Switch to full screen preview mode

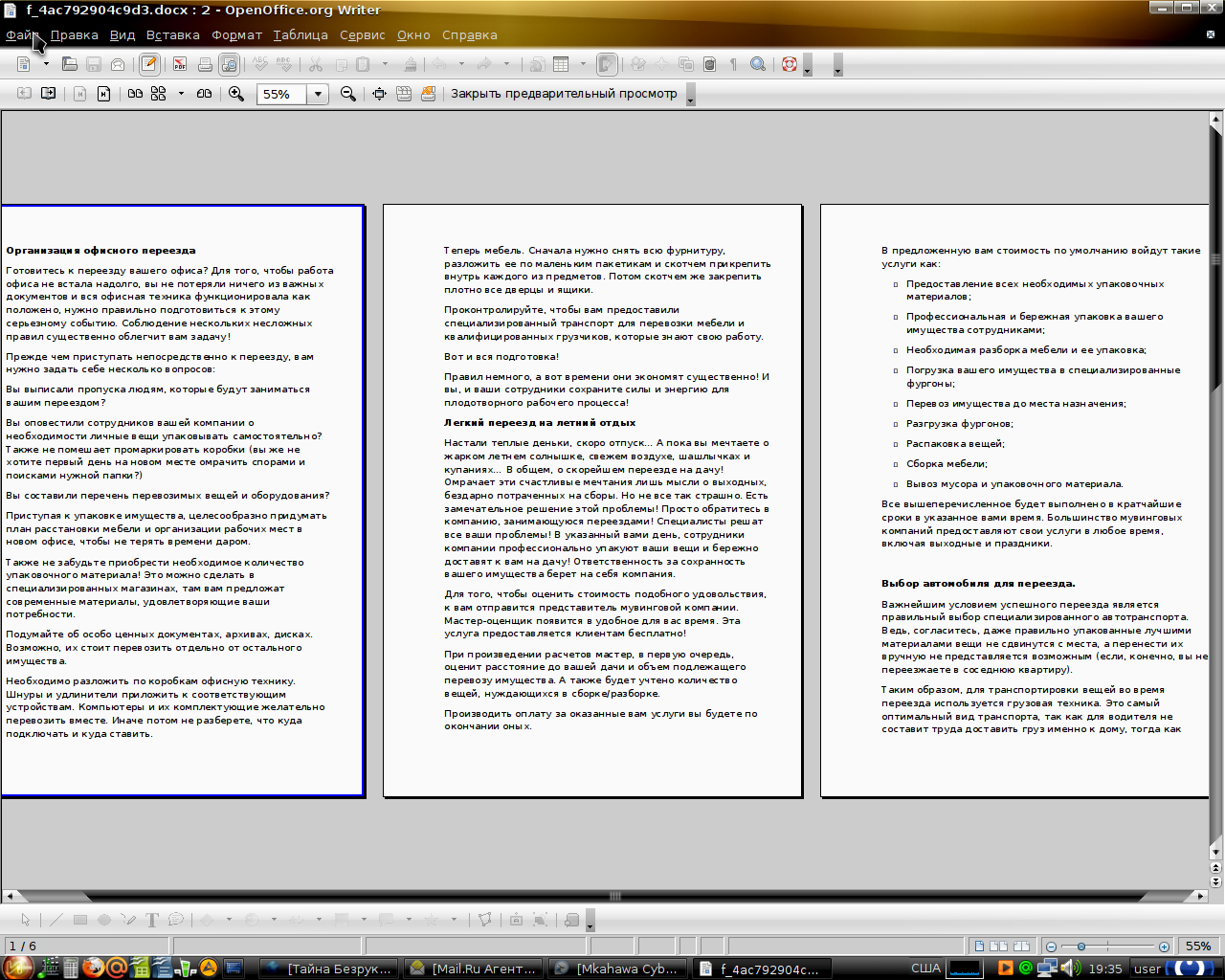[x=379, y=94]
